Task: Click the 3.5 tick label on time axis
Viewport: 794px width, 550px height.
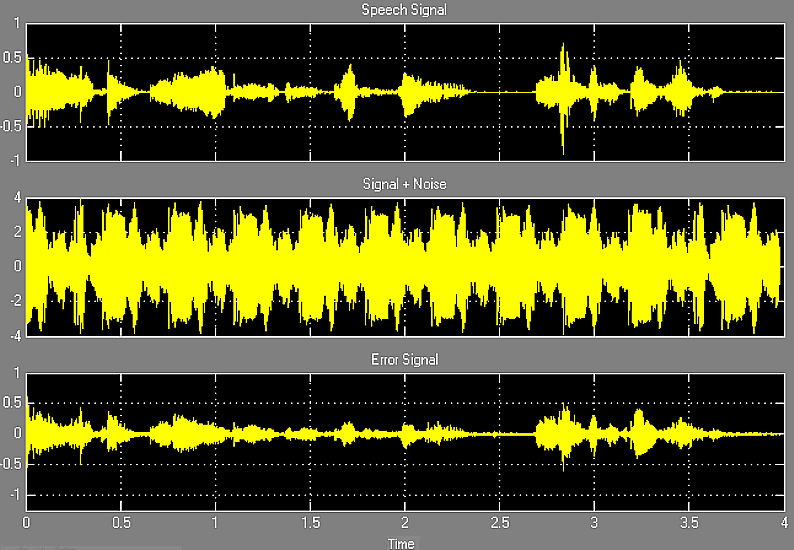Action: [x=689, y=524]
